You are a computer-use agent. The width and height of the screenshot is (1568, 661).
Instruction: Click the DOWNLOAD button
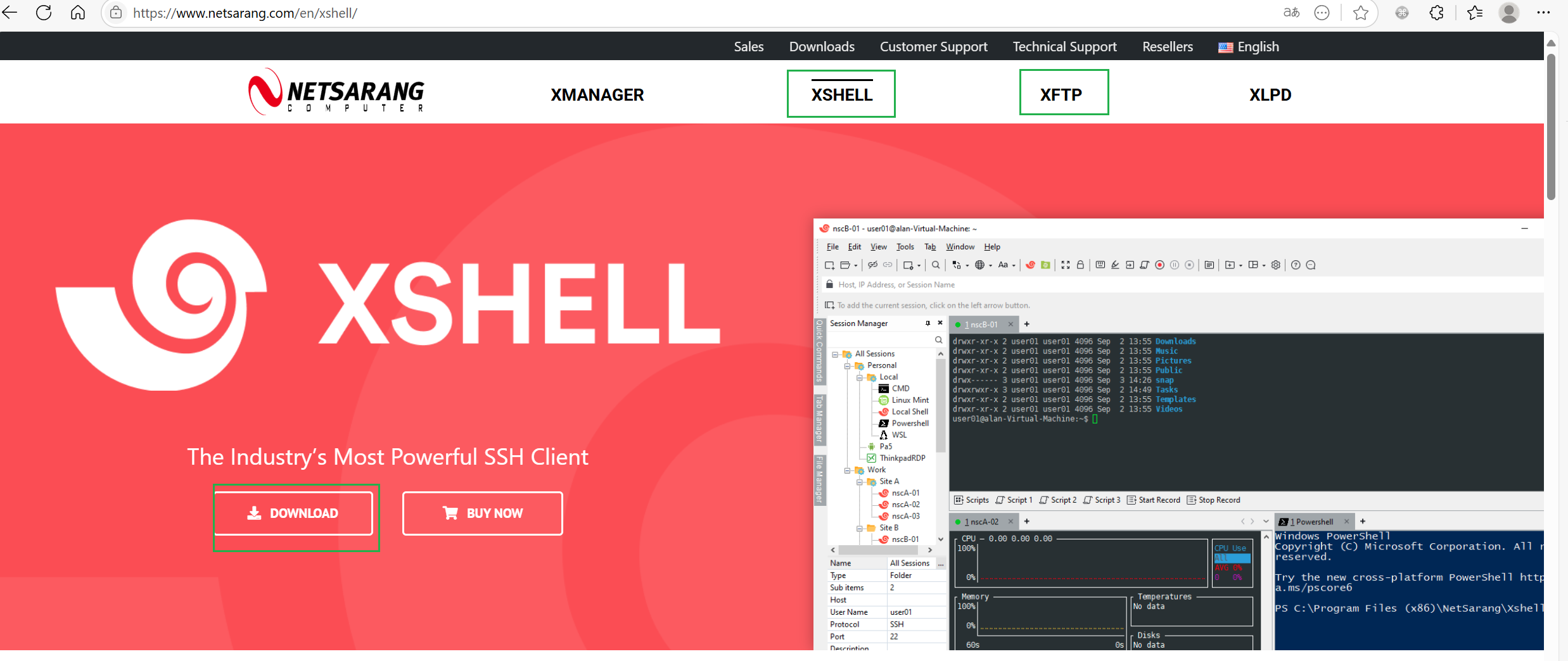293,513
